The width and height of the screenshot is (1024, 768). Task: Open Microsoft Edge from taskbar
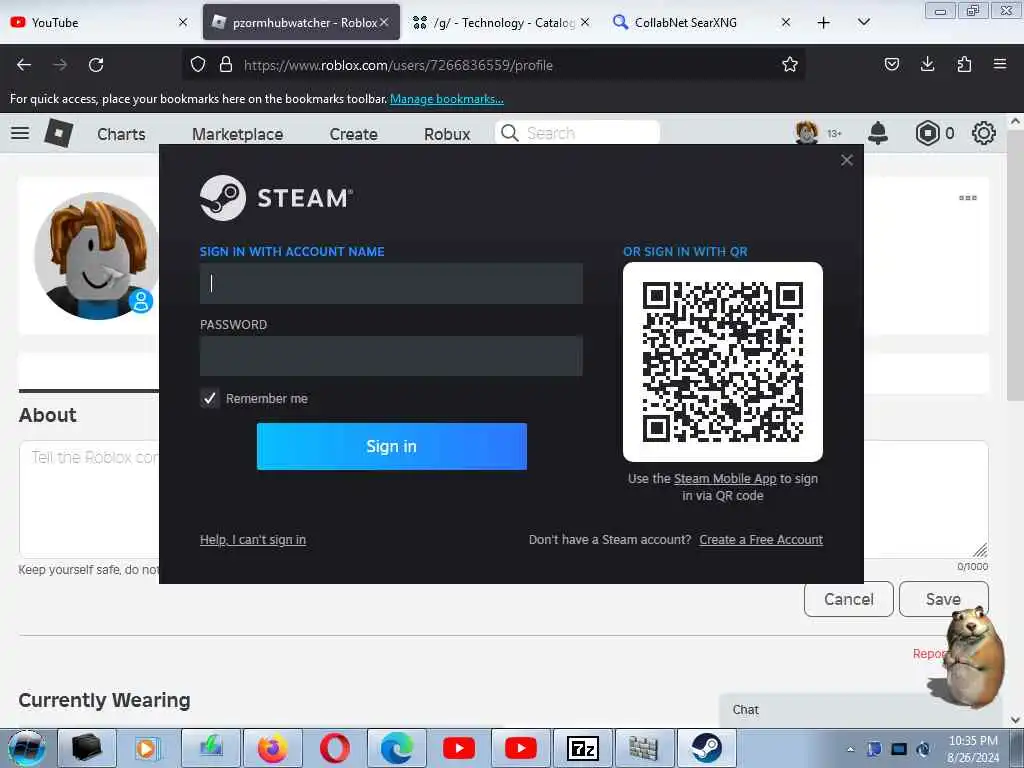click(x=397, y=748)
